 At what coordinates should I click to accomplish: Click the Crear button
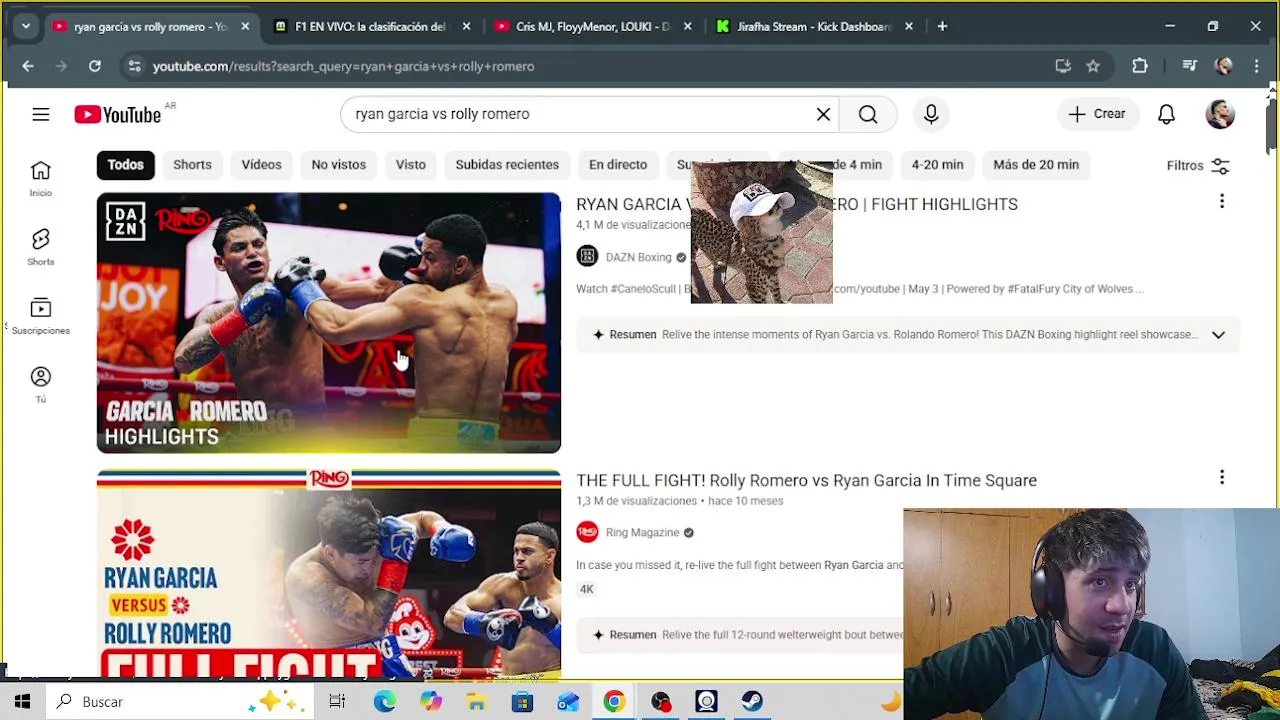tap(1097, 114)
